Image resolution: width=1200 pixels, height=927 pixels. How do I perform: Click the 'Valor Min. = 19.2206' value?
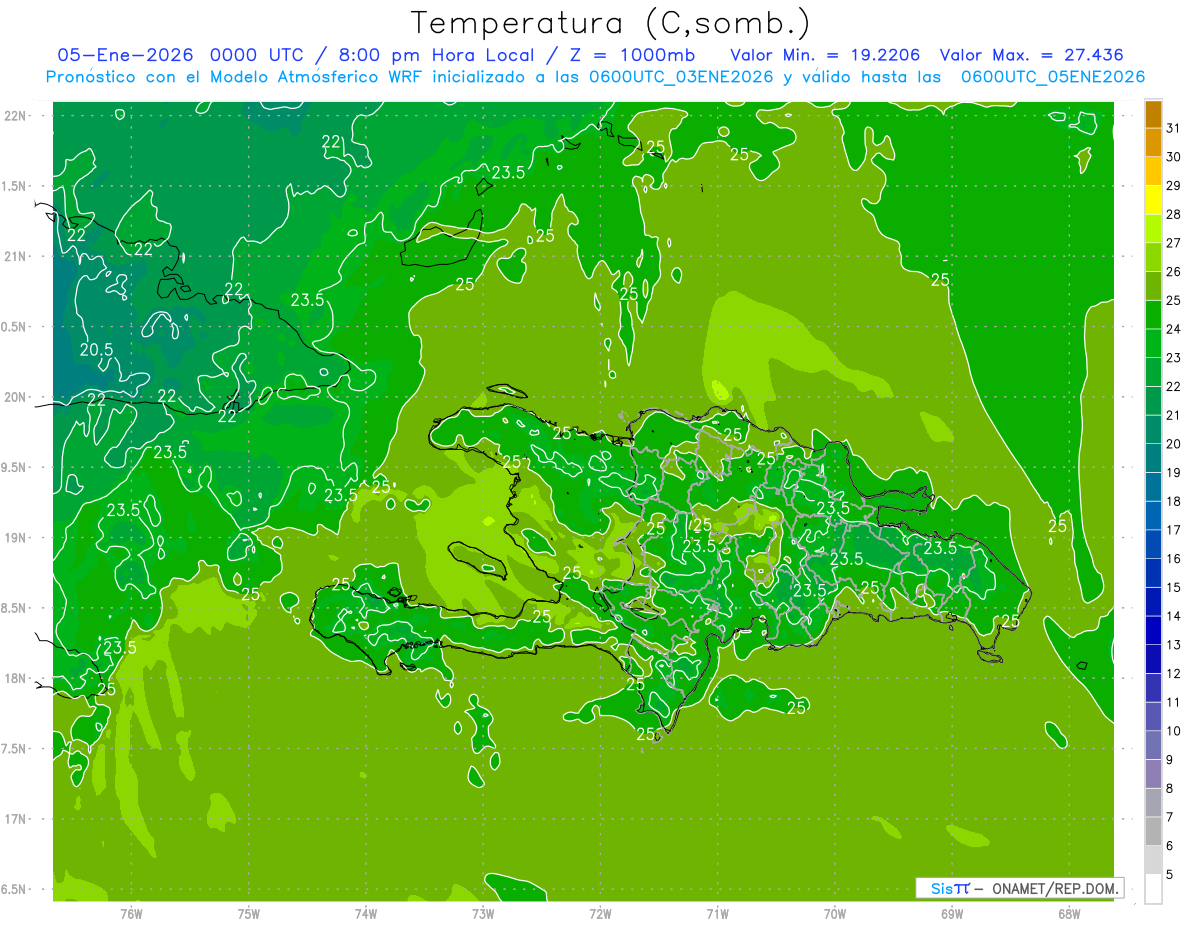825,55
